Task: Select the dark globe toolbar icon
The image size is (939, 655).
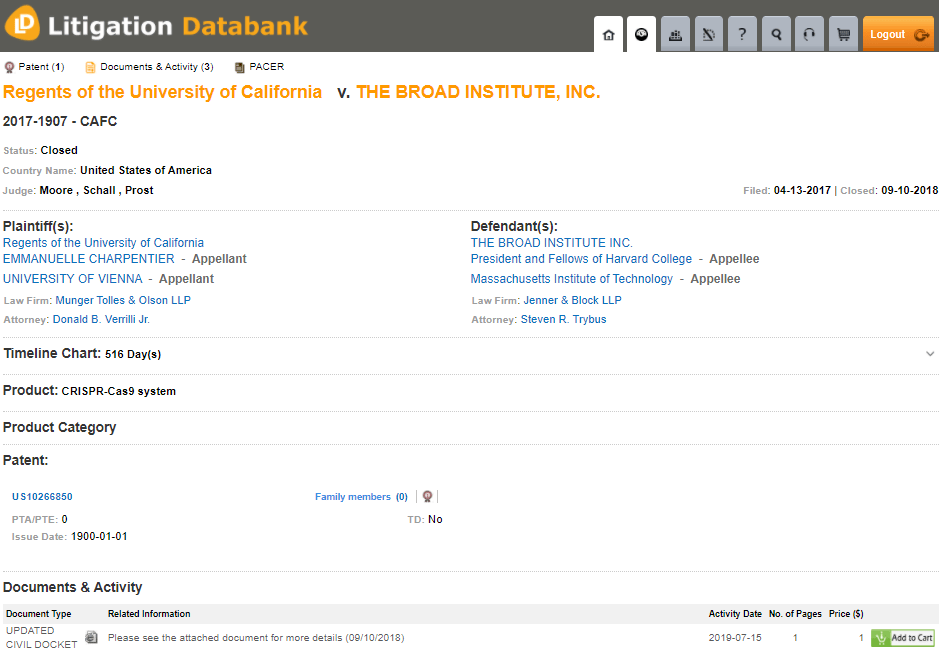Action: click(x=641, y=33)
